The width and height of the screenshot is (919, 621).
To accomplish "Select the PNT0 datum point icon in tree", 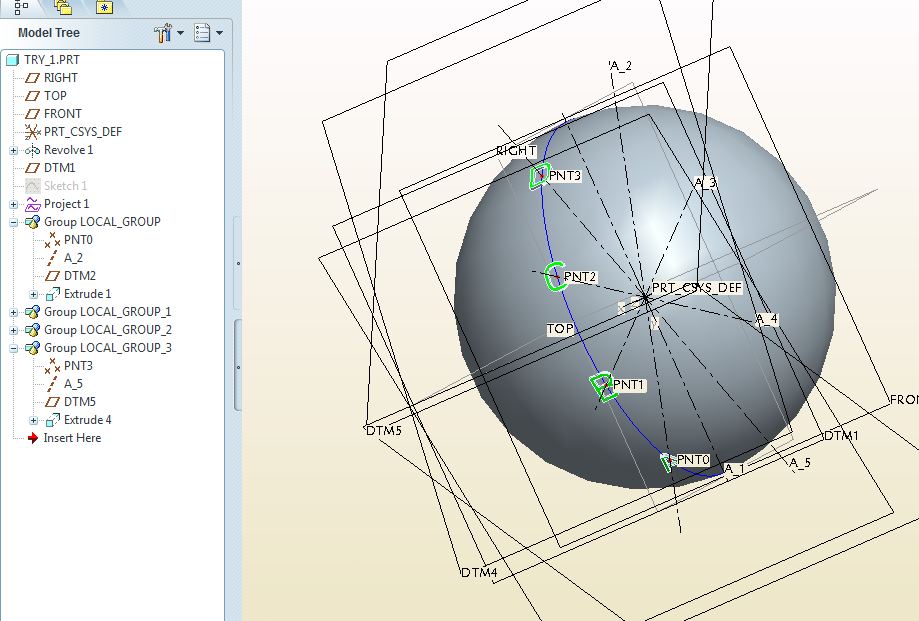I will click(x=52, y=240).
